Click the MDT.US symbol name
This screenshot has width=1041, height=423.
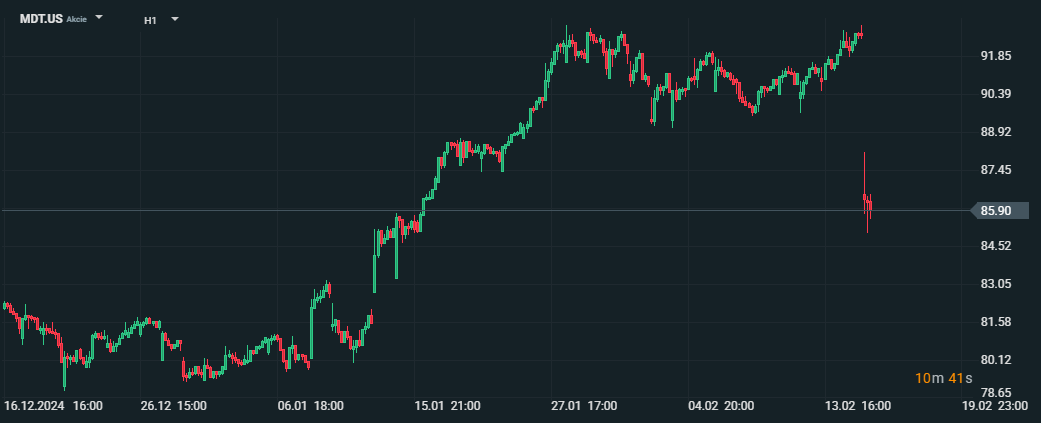coord(41,19)
